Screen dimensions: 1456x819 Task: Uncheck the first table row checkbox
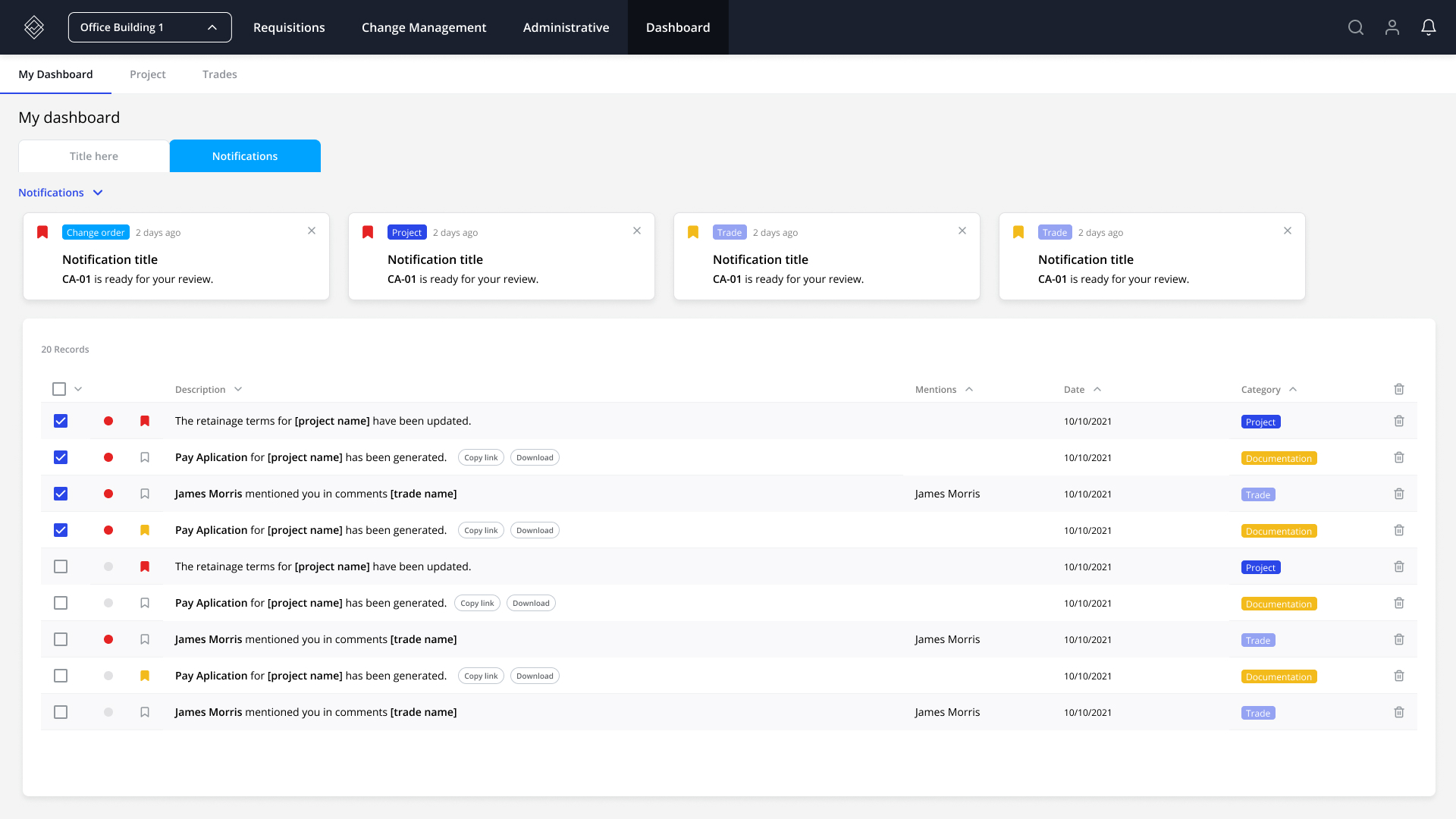(x=61, y=421)
